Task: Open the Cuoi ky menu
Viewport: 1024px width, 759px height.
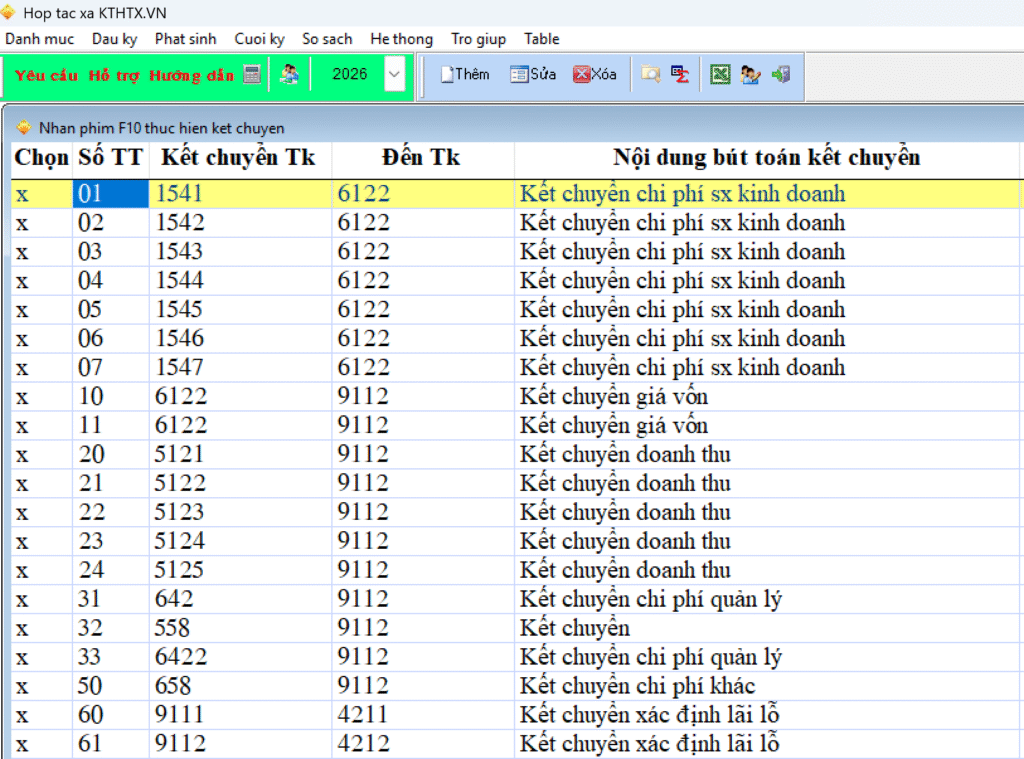Action: pos(259,39)
